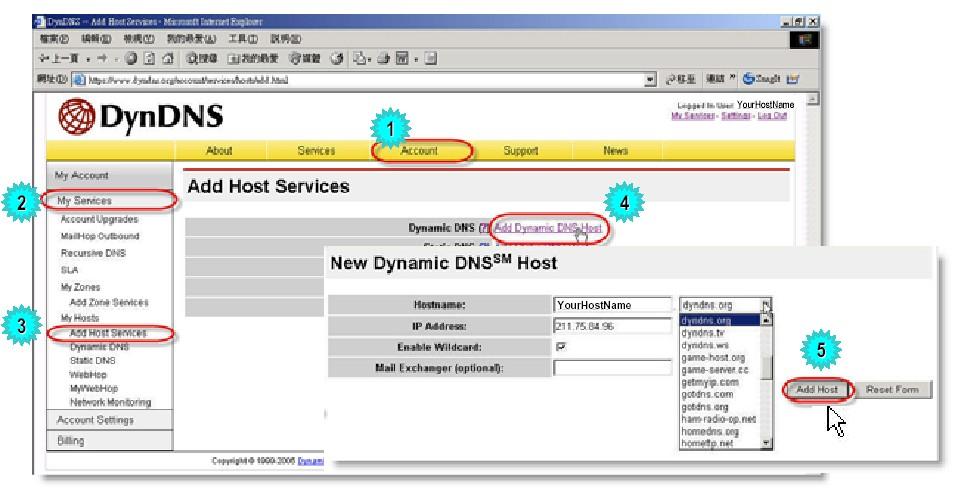Open the Favorites menu in menu bar
Image resolution: width=966 pixels, height=489 pixels.
[x=191, y=39]
